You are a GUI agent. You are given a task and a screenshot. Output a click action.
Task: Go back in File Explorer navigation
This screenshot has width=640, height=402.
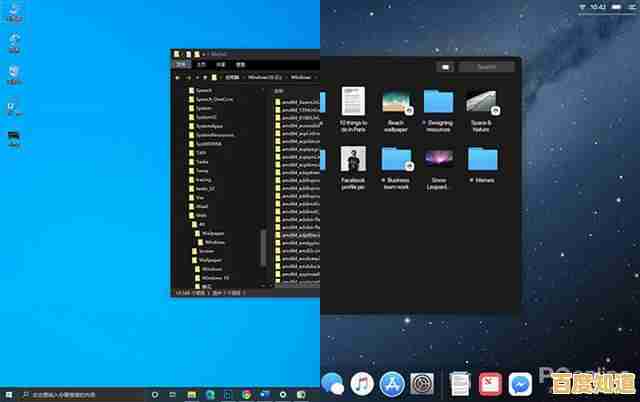click(178, 78)
